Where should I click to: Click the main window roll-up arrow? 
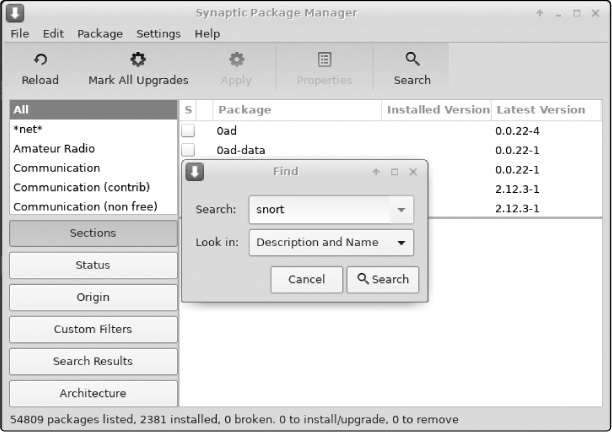coord(540,13)
